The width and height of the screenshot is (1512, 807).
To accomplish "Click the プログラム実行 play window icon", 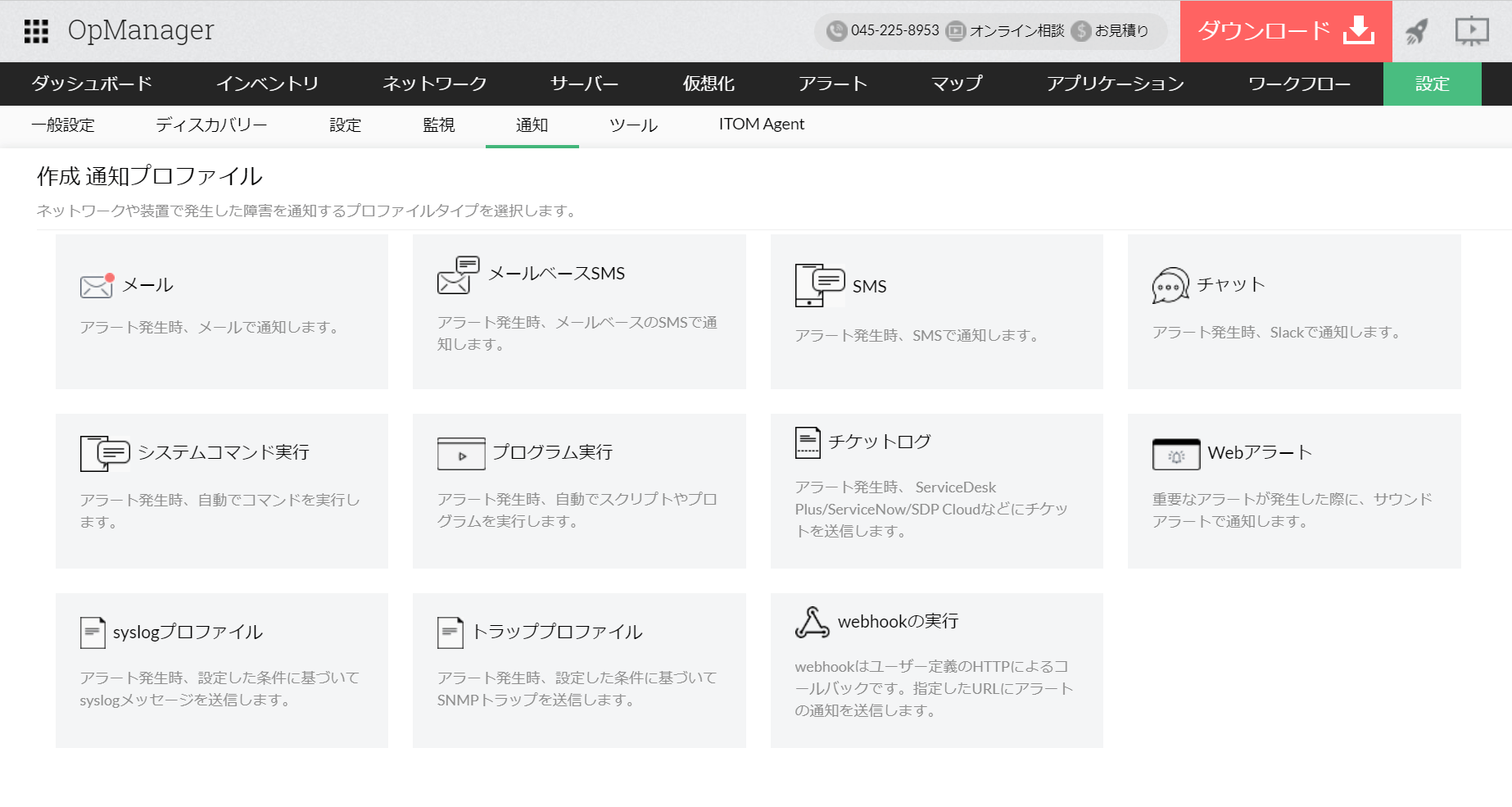I will pyautogui.click(x=461, y=454).
